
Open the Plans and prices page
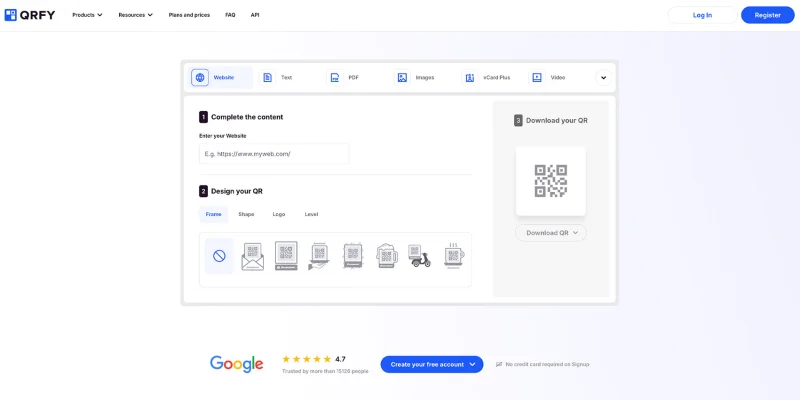point(189,15)
